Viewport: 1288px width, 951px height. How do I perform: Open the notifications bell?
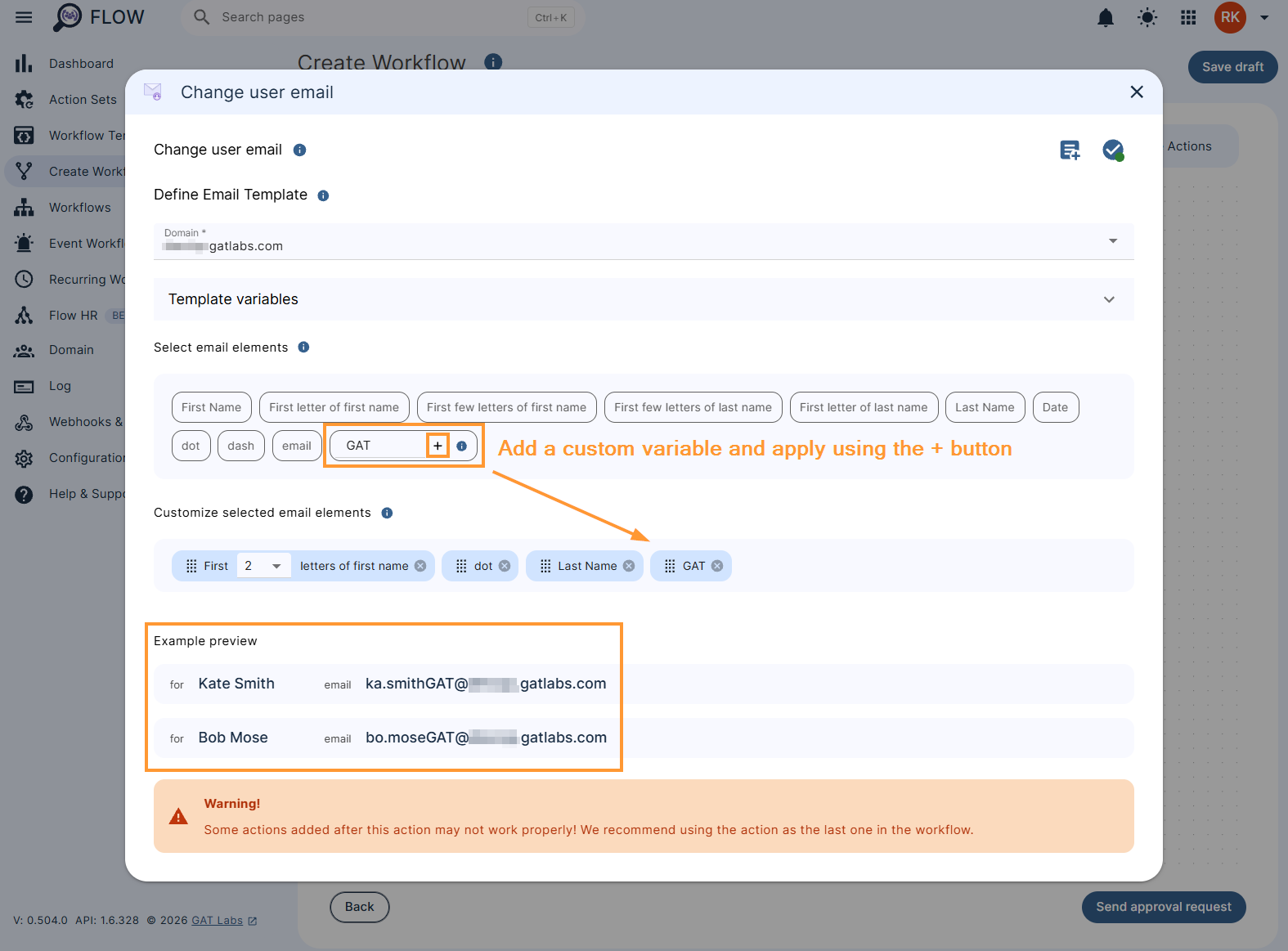(1106, 17)
